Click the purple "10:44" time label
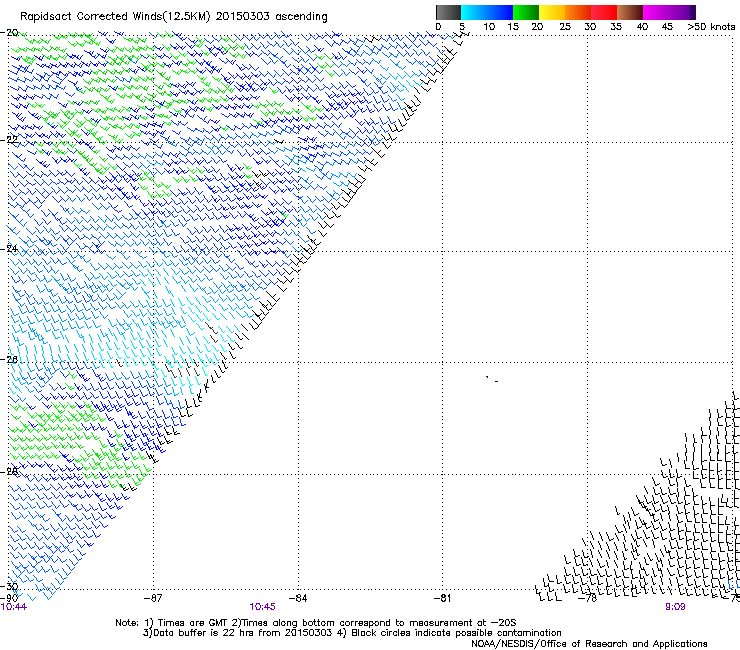This screenshot has width=740, height=650. tap(14, 607)
